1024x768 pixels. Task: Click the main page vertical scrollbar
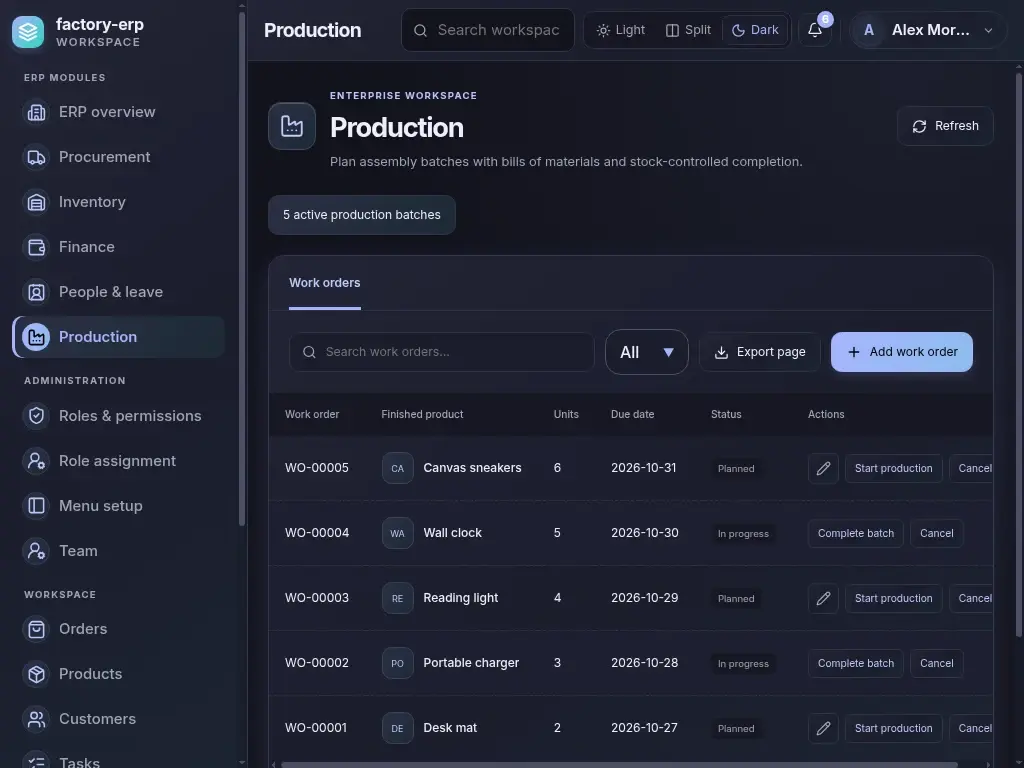pos(1019,353)
